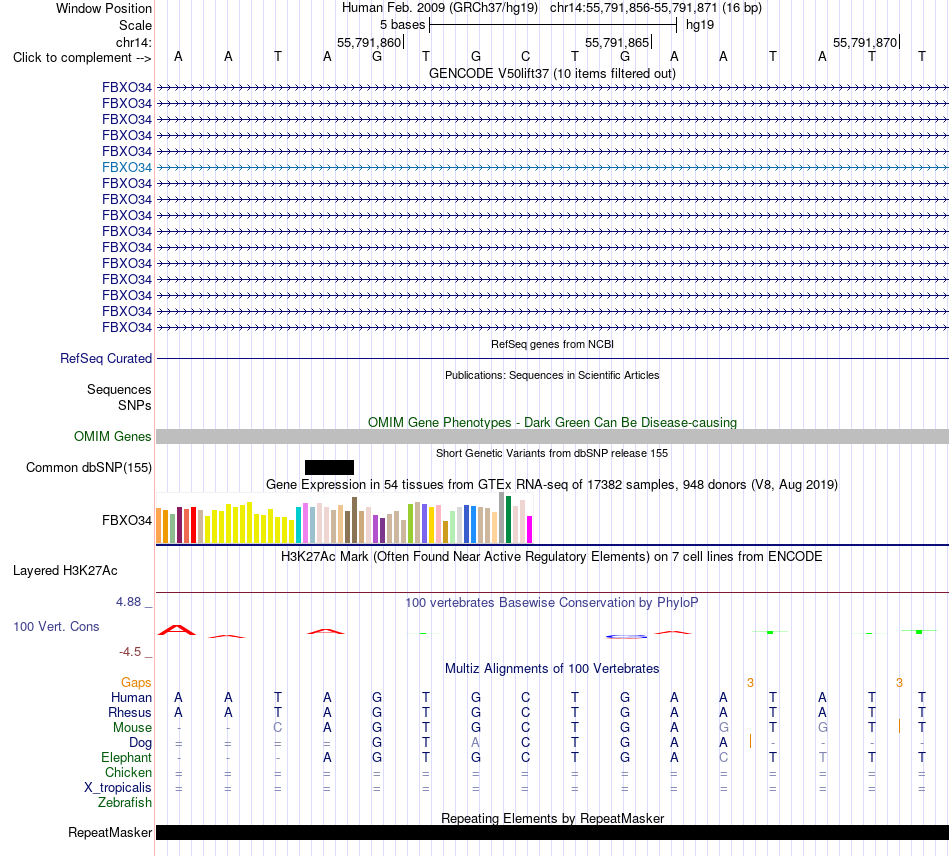Open the 'H3K27Ac Mark' ENCODE track title
The image size is (950, 856).
pyautogui.click(x=552, y=557)
